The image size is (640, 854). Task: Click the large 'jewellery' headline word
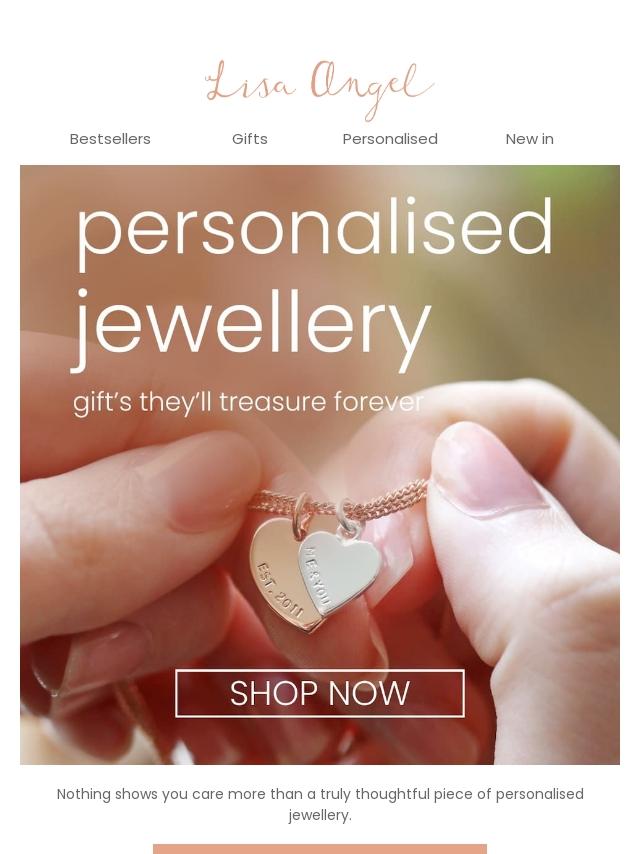(x=251, y=326)
